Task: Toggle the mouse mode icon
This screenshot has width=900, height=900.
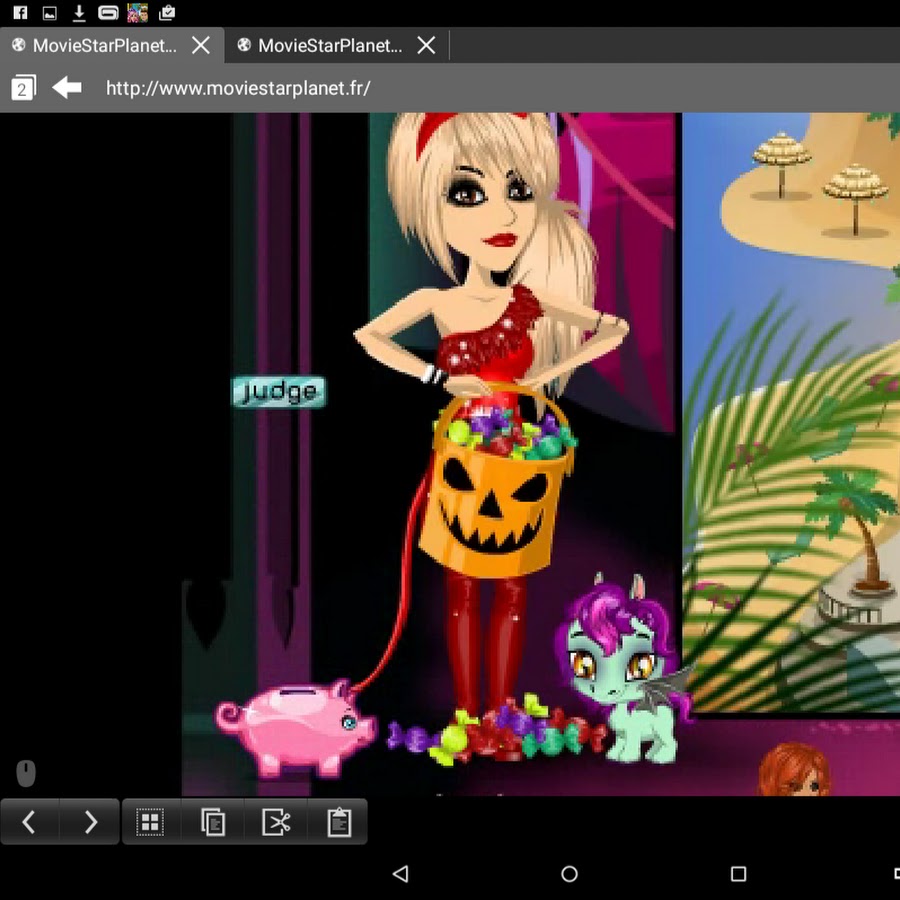Action: 26,773
